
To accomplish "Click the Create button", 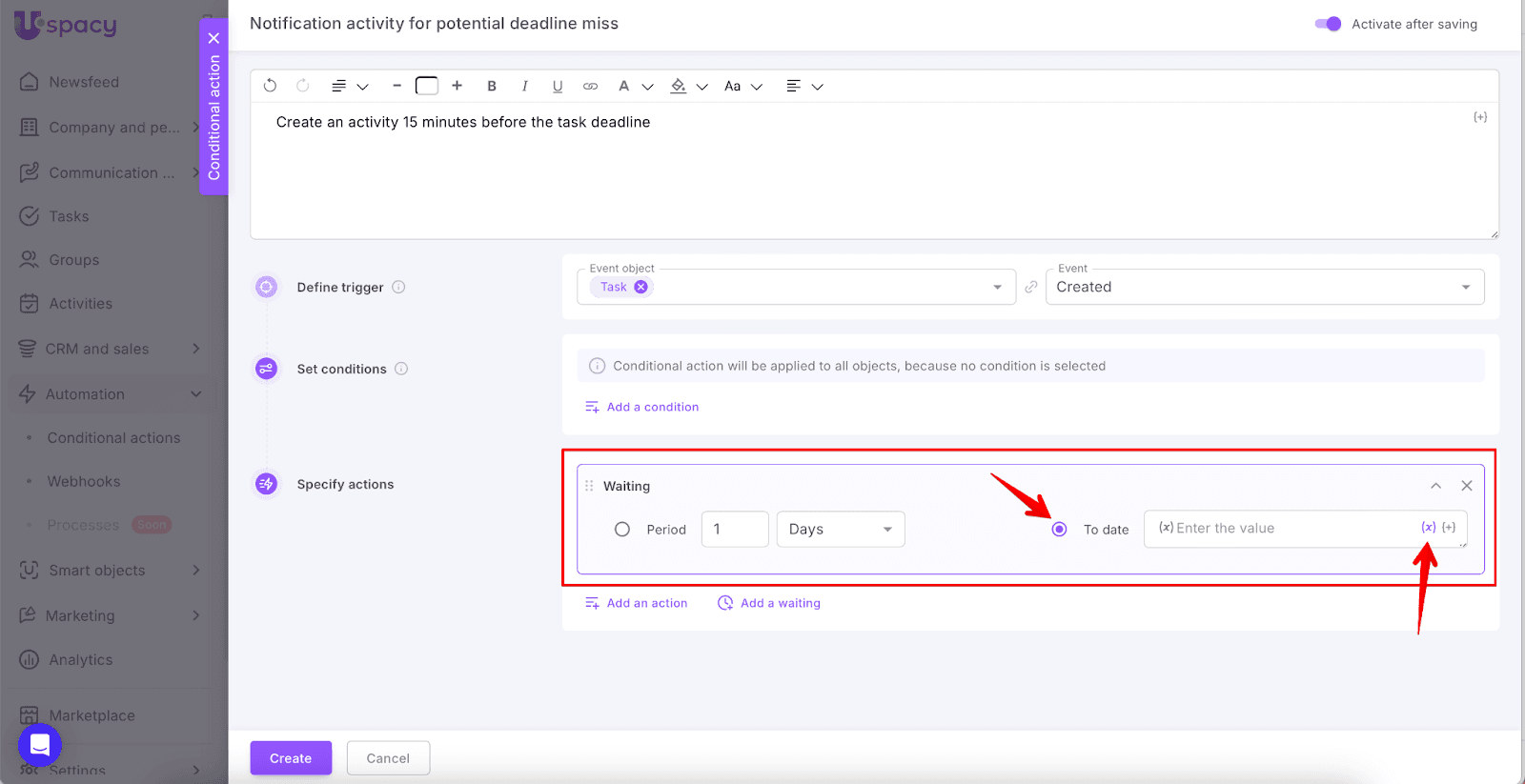I will tap(291, 758).
